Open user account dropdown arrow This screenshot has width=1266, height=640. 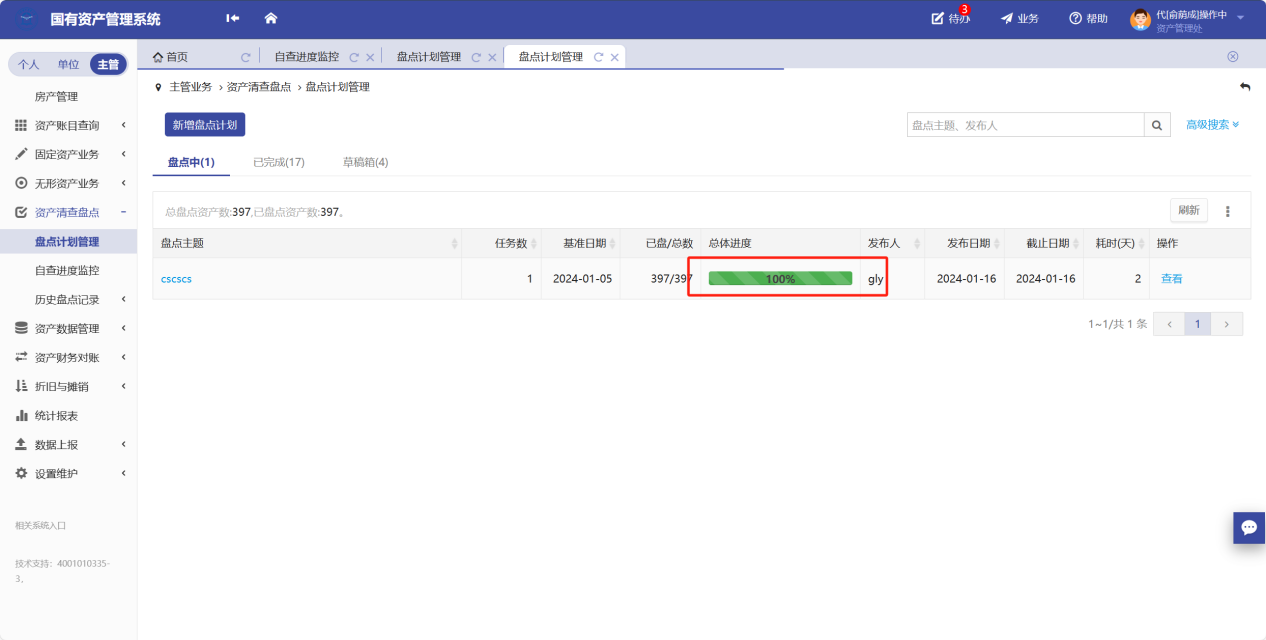click(x=1240, y=18)
